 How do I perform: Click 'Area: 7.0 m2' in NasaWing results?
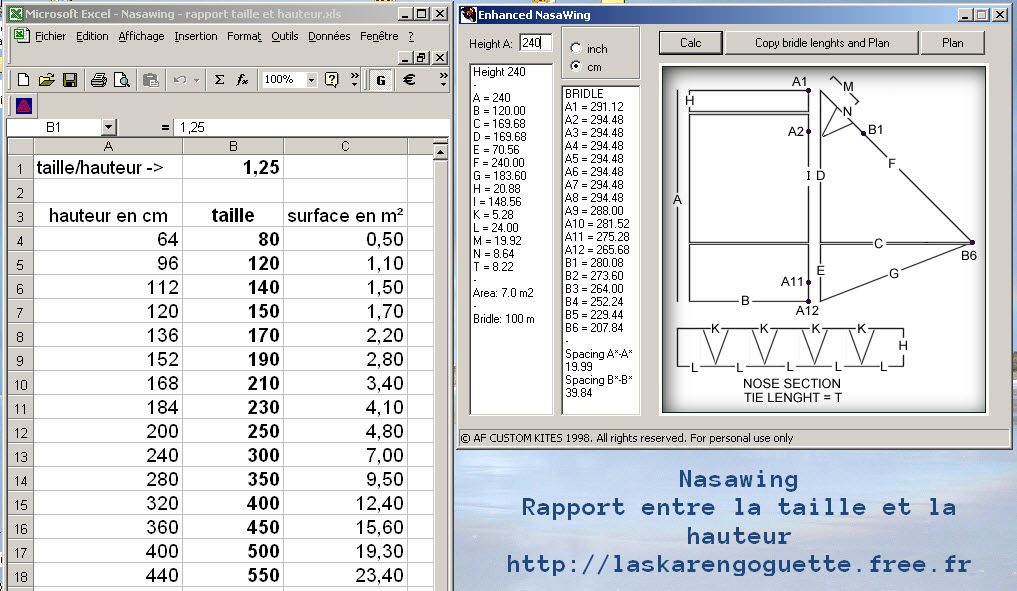[x=503, y=293]
